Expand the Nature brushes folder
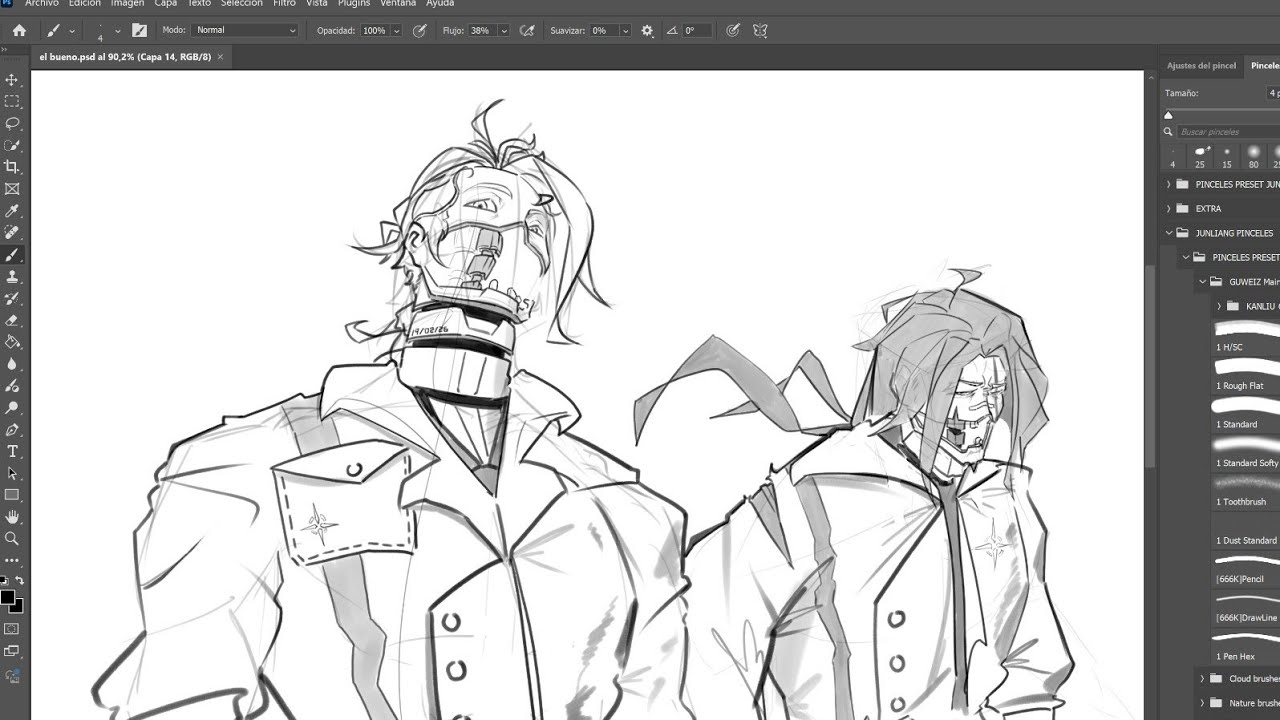 1202,703
